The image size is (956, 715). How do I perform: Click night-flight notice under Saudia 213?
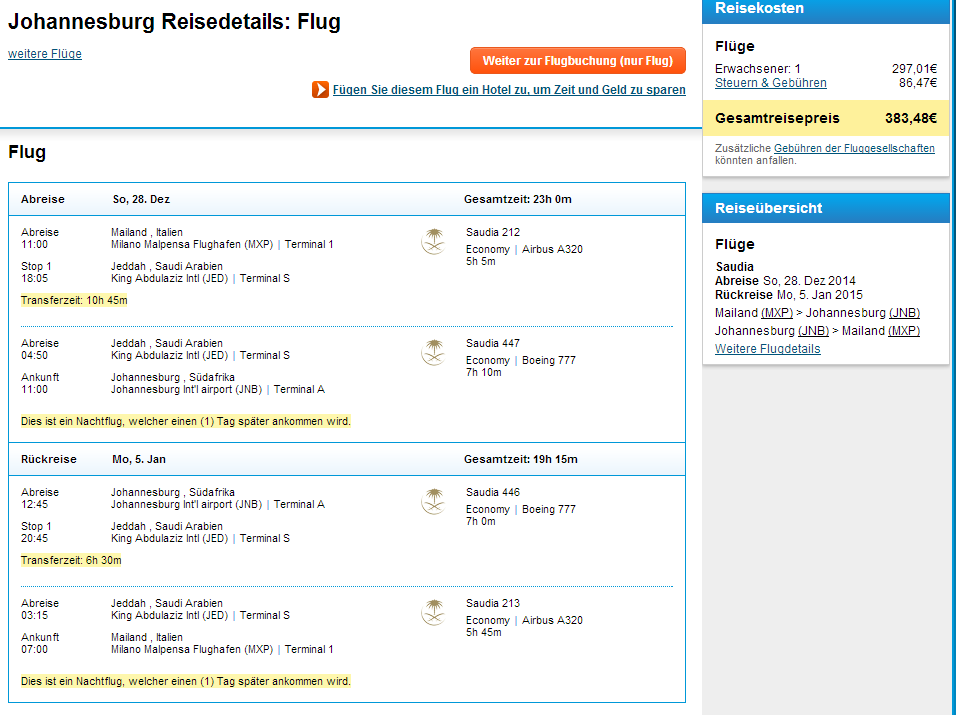point(185,681)
